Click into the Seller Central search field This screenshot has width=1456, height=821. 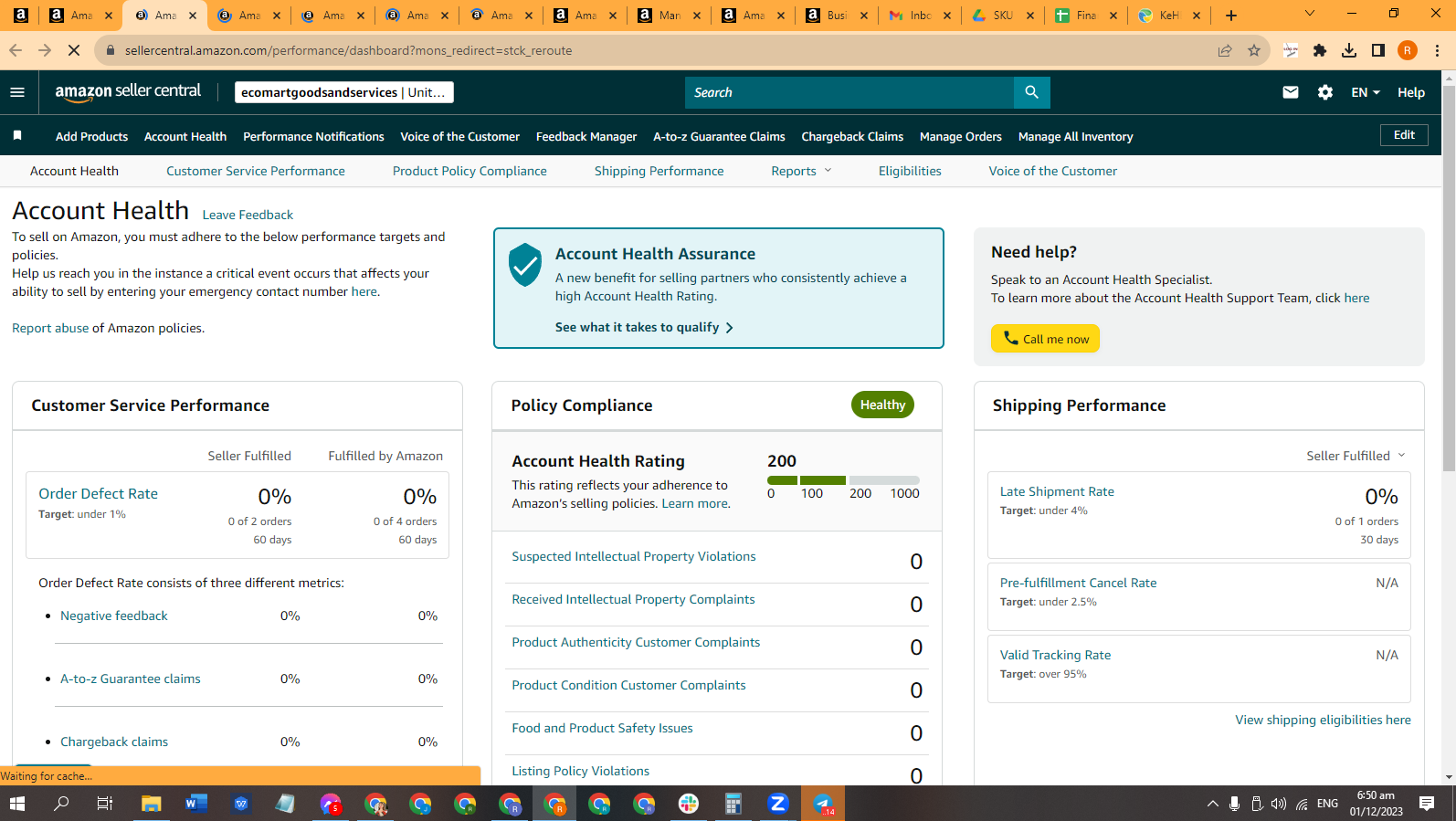849,92
